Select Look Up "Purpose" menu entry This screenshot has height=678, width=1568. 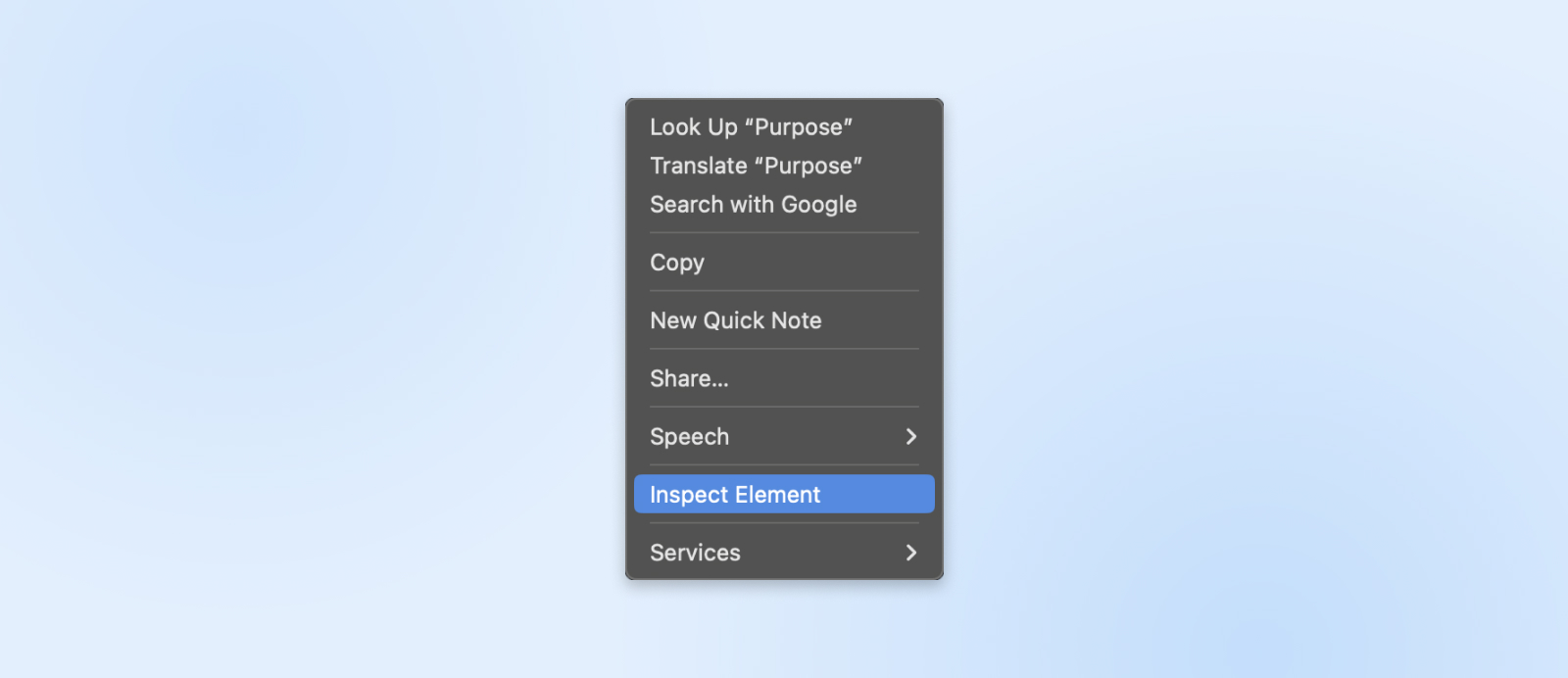(751, 127)
